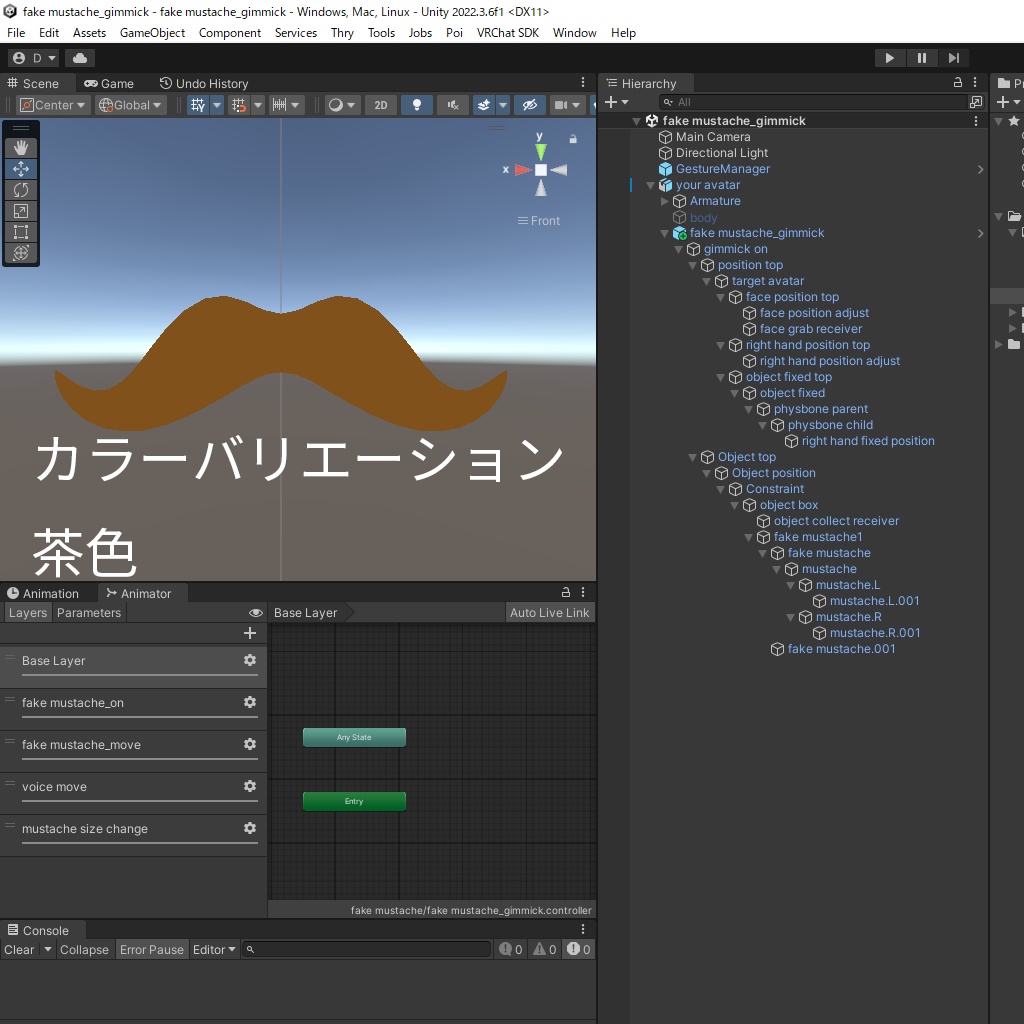Switch to the Game tab
This screenshot has width=1024, height=1024.
[110, 83]
